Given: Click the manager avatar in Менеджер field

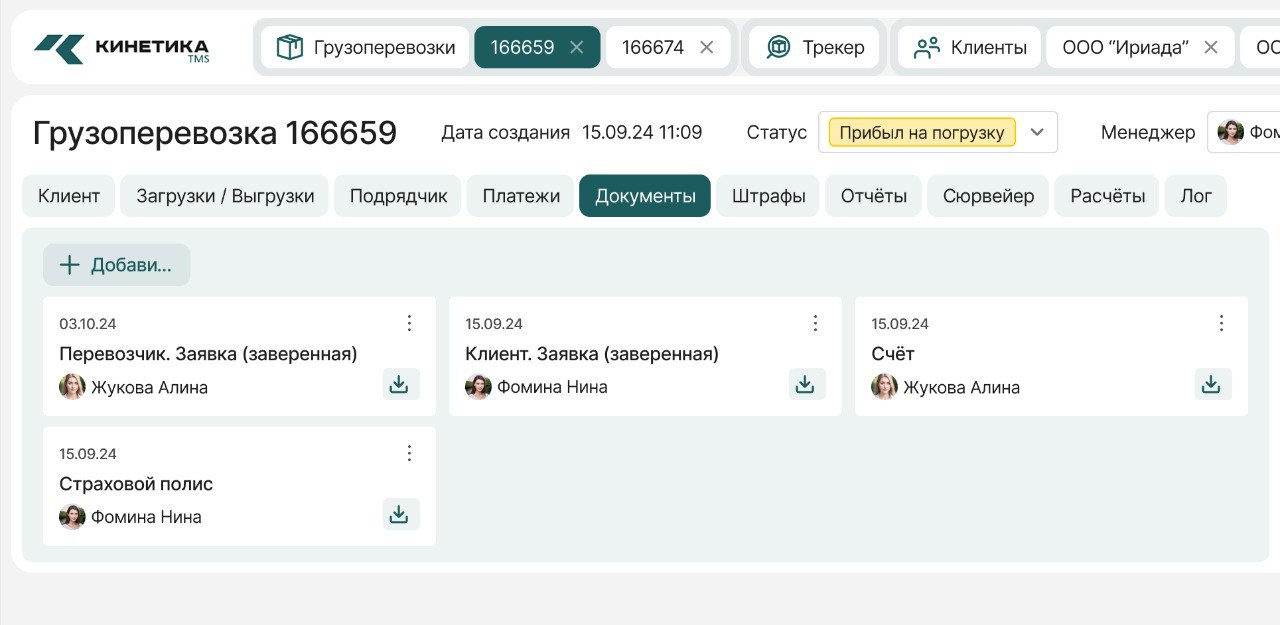Looking at the screenshot, I should click(1230, 132).
